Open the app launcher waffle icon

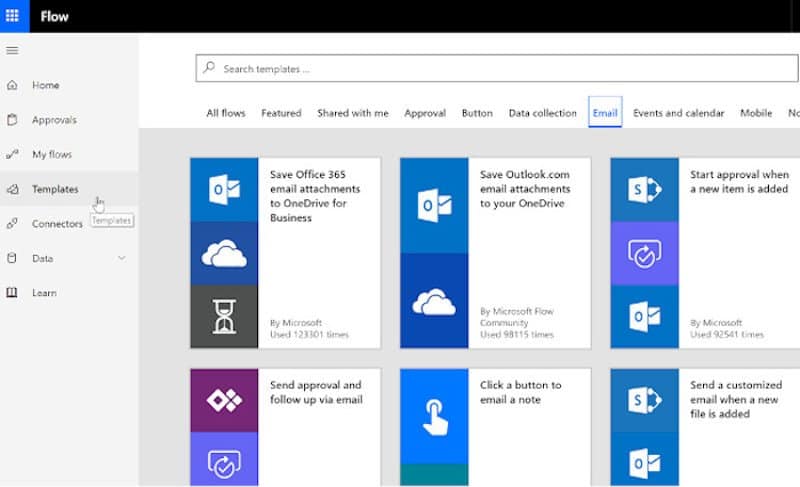point(12,16)
